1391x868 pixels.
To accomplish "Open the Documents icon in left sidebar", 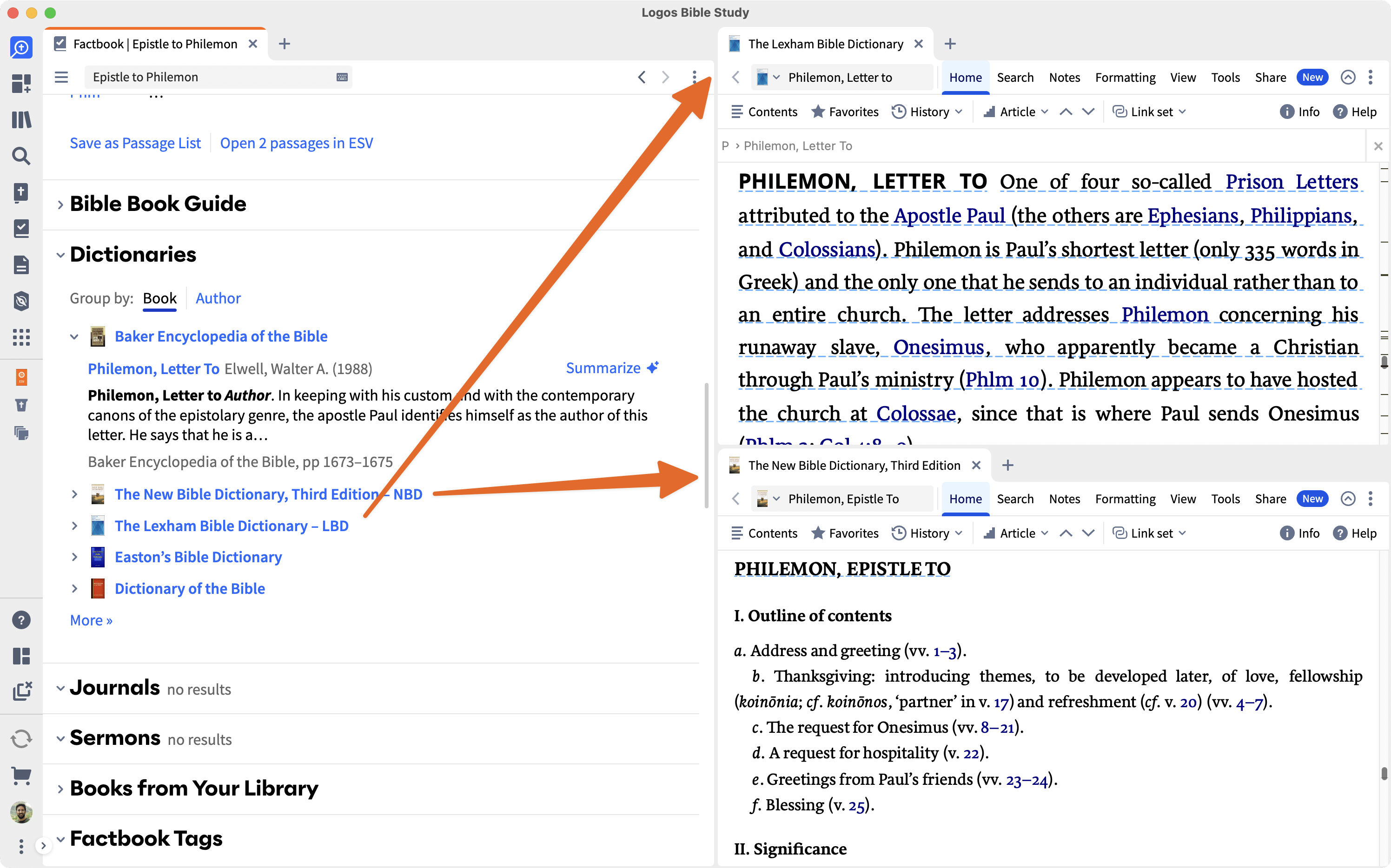I will click(x=21, y=265).
